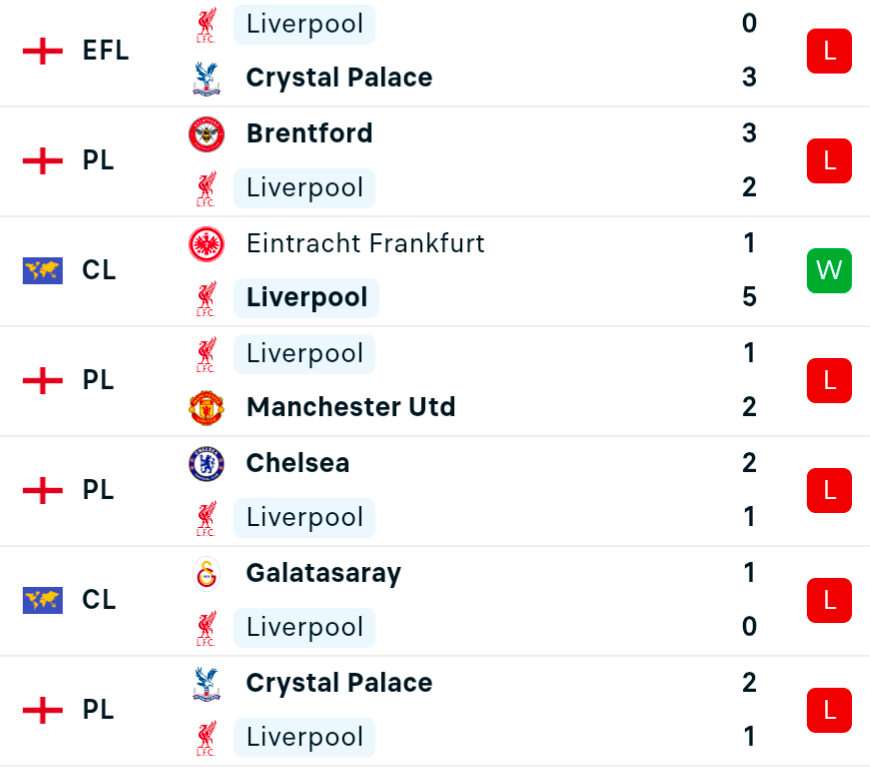Click the Galatasaray club crest icon
Viewport: 870px width, 767px height.
(207, 573)
